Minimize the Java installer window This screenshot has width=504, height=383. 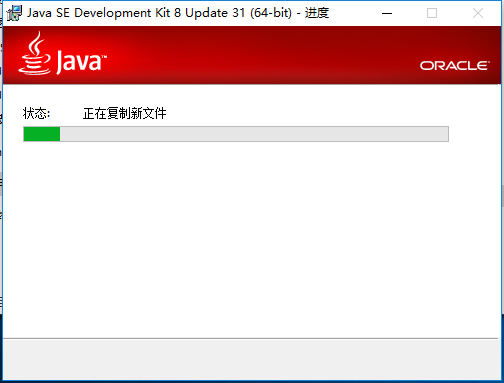387,13
